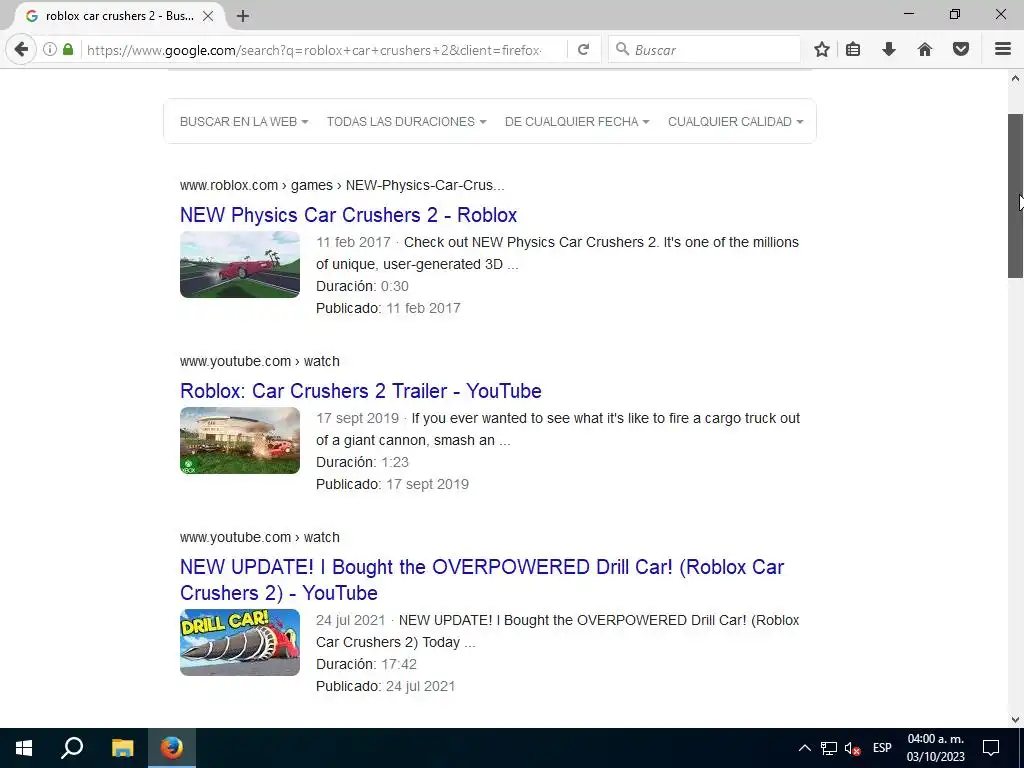Screen dimensions: 1024x768
Task: Reload the page with the refresh icon
Action: coord(584,49)
